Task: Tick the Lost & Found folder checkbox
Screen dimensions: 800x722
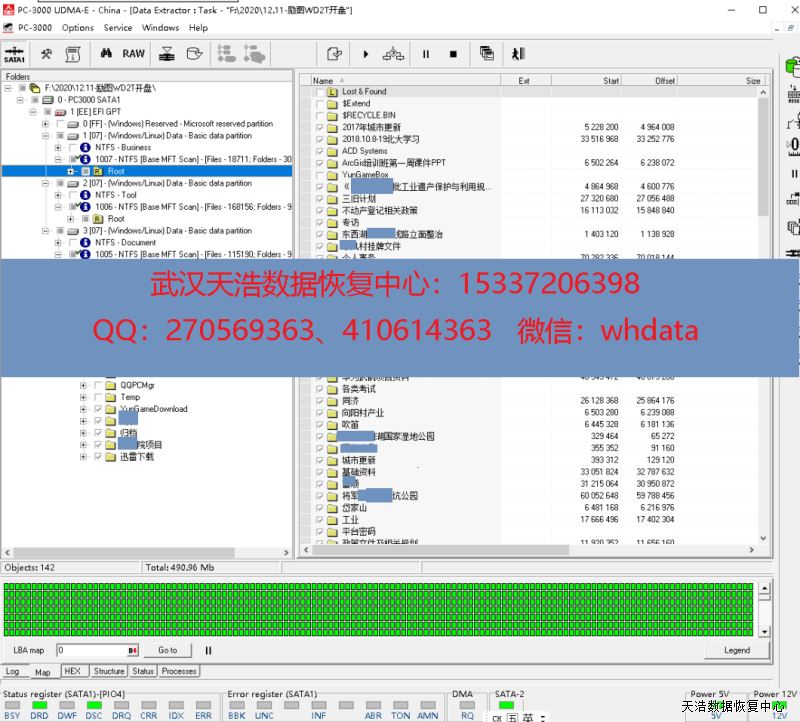Action: pos(320,92)
